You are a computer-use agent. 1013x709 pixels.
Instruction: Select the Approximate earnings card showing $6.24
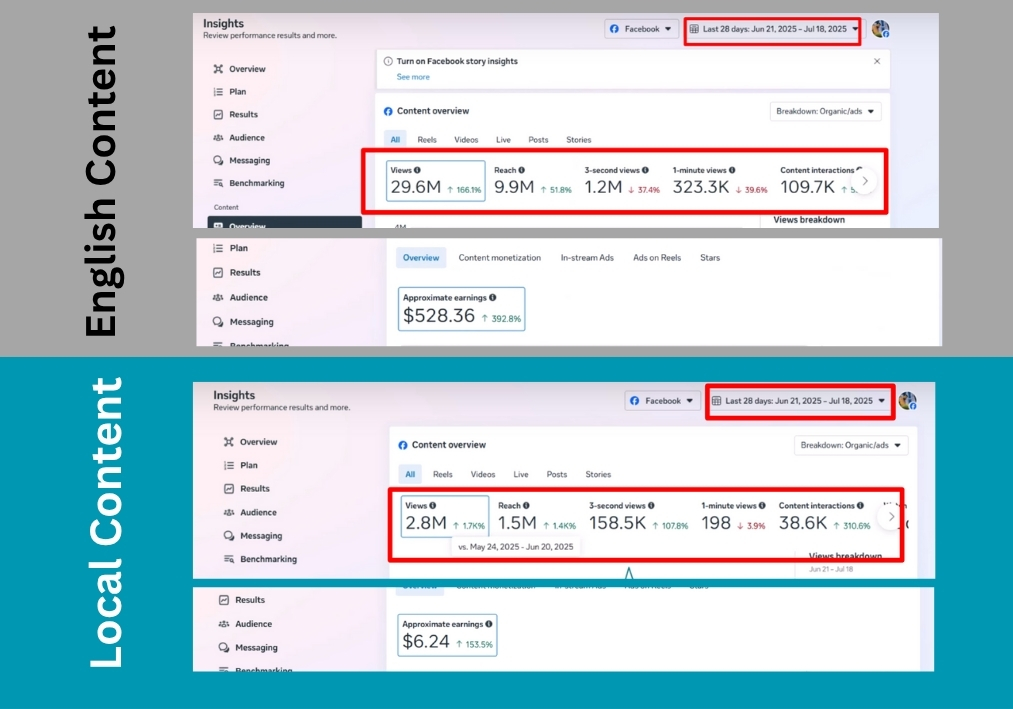(x=447, y=635)
